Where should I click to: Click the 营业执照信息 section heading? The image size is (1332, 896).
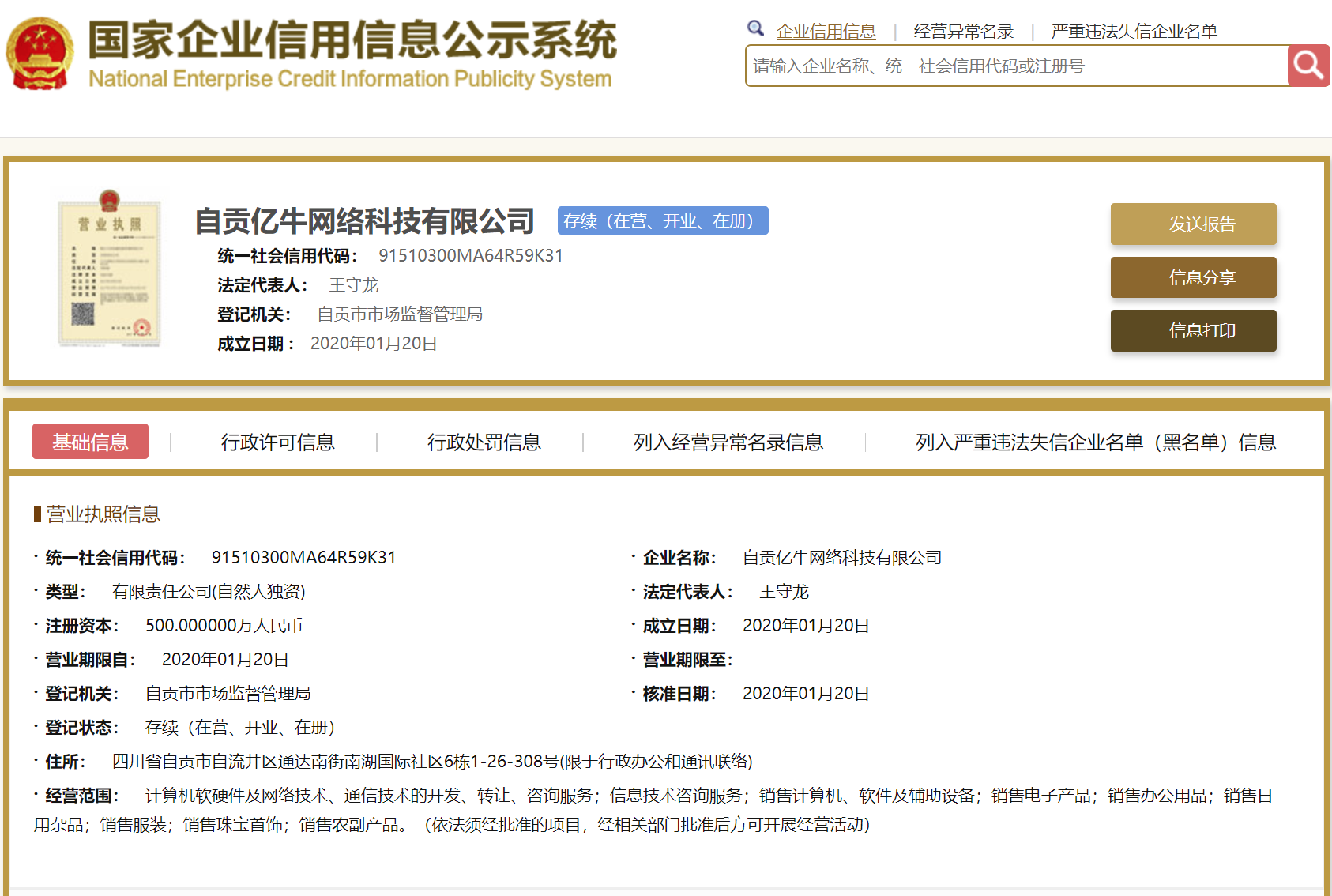(x=103, y=514)
